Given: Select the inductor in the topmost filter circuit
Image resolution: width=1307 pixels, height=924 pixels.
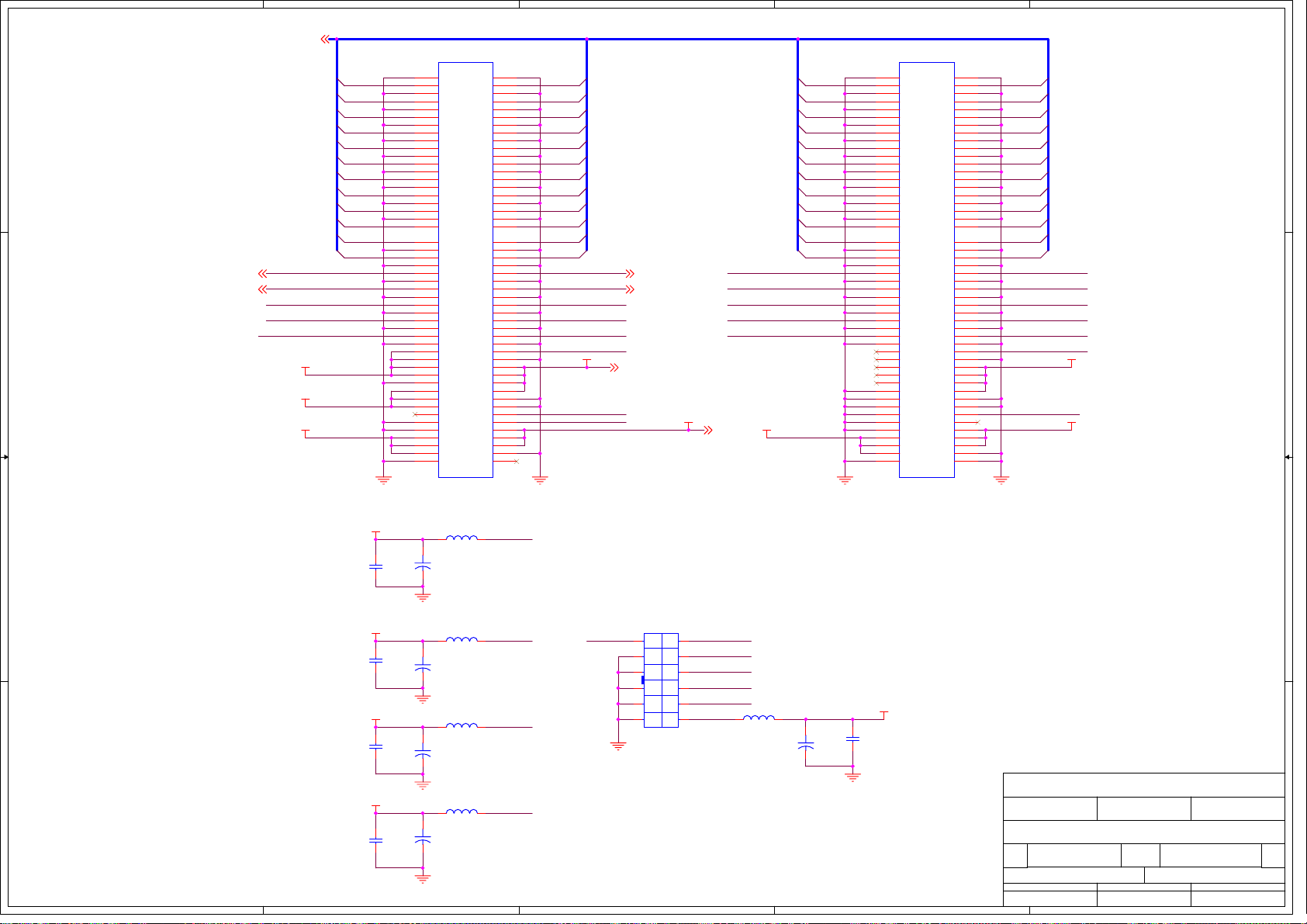Looking at the screenshot, I should click(462, 537).
